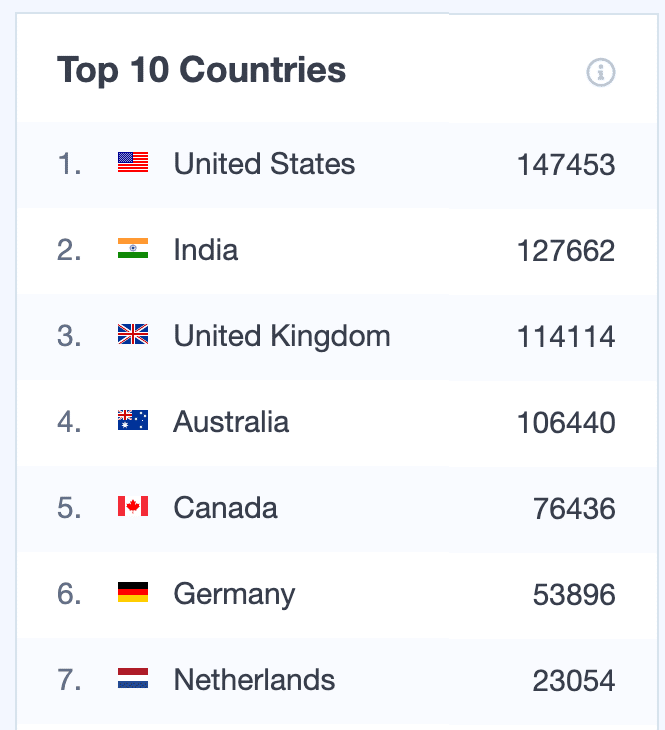Click the United Kingdom count 114114
The image size is (665, 730).
pyautogui.click(x=566, y=337)
